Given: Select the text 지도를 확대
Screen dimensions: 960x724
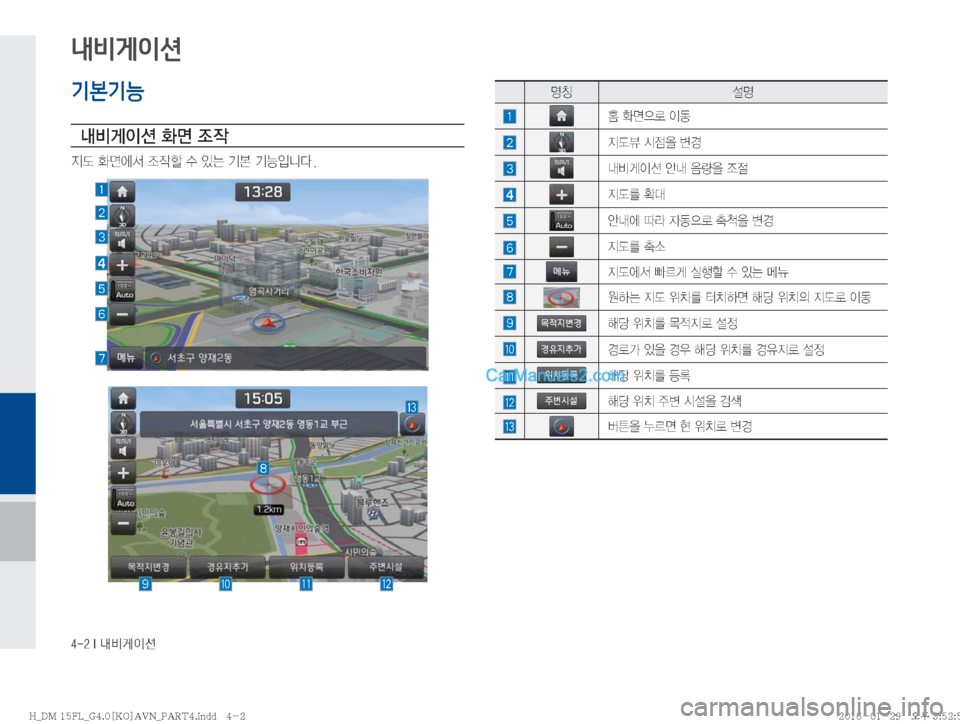Looking at the screenshot, I should 636,195.
